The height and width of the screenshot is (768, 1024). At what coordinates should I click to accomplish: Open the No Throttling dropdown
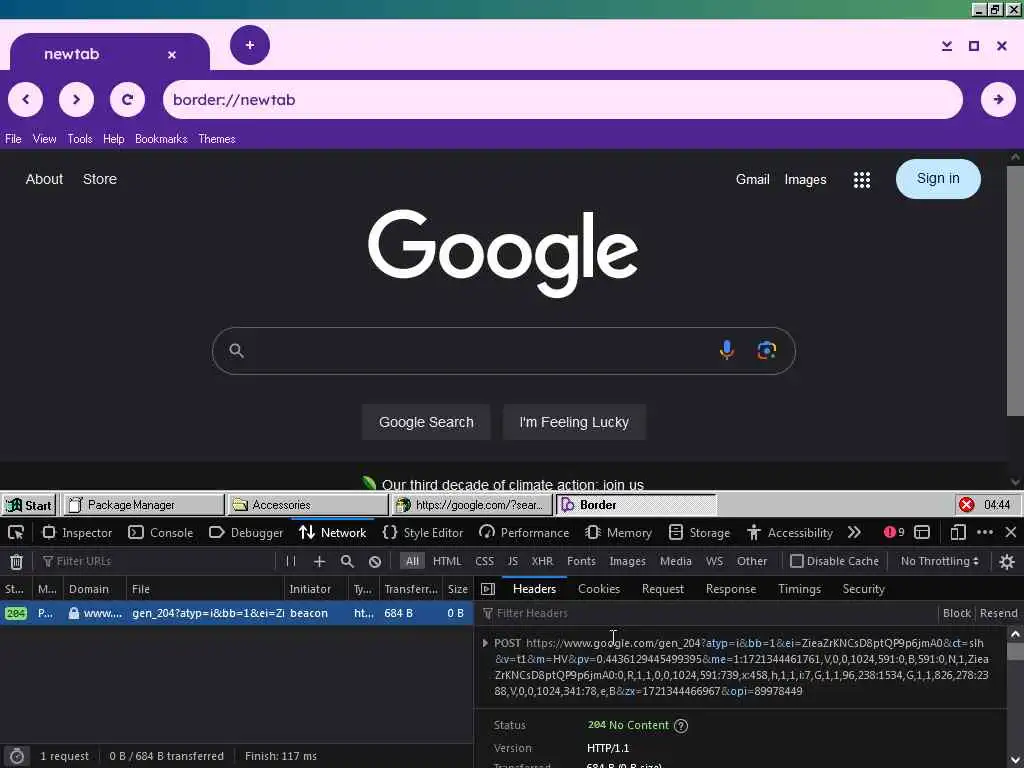point(939,561)
